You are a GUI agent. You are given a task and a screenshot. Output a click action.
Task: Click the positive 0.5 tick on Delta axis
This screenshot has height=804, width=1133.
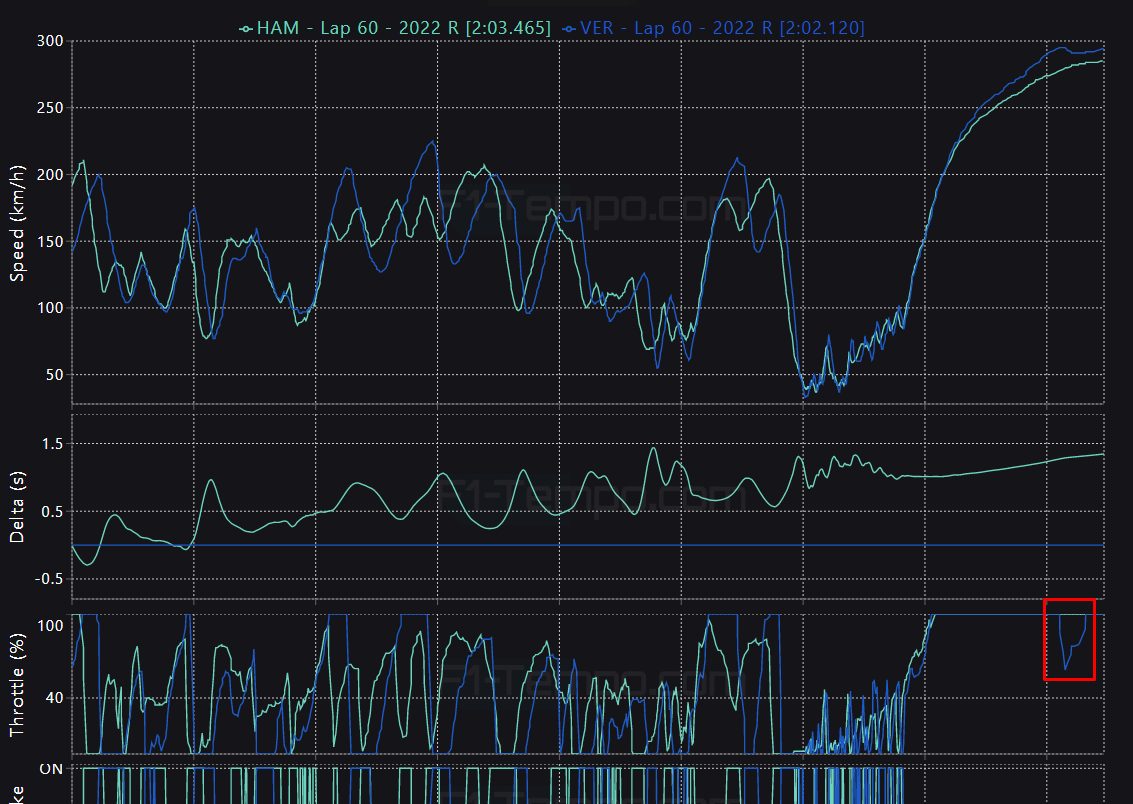53,512
